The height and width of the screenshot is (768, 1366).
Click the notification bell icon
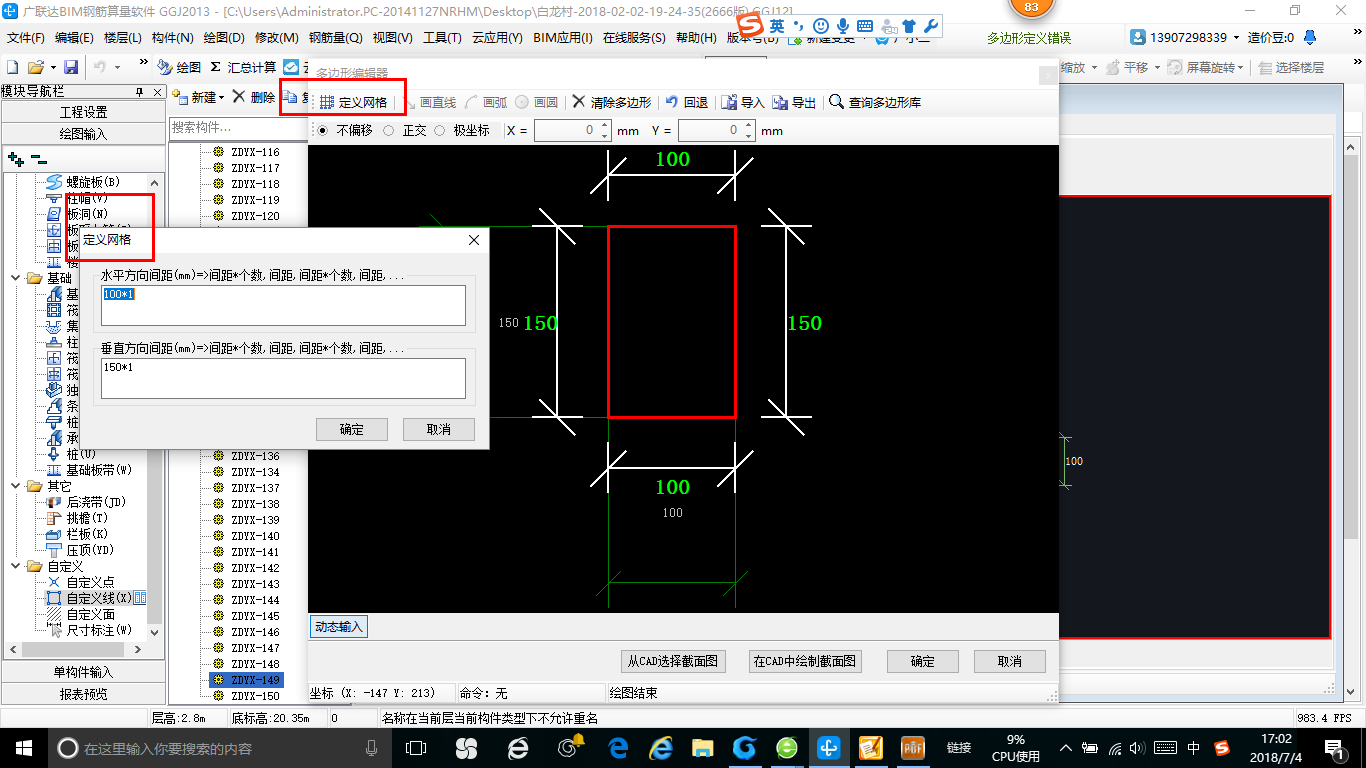click(x=1311, y=37)
